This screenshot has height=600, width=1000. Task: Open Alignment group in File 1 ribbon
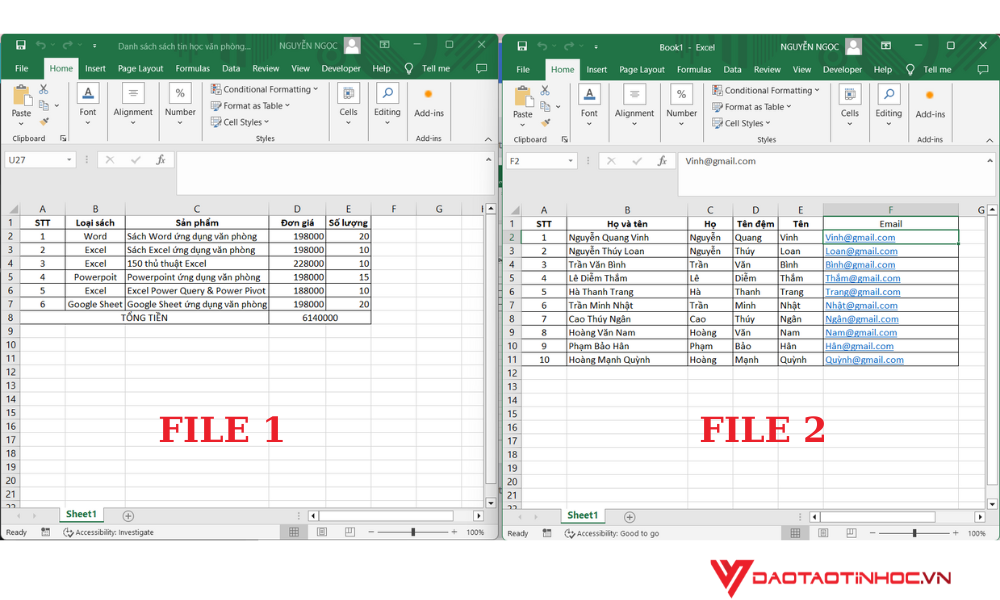click(x=133, y=103)
